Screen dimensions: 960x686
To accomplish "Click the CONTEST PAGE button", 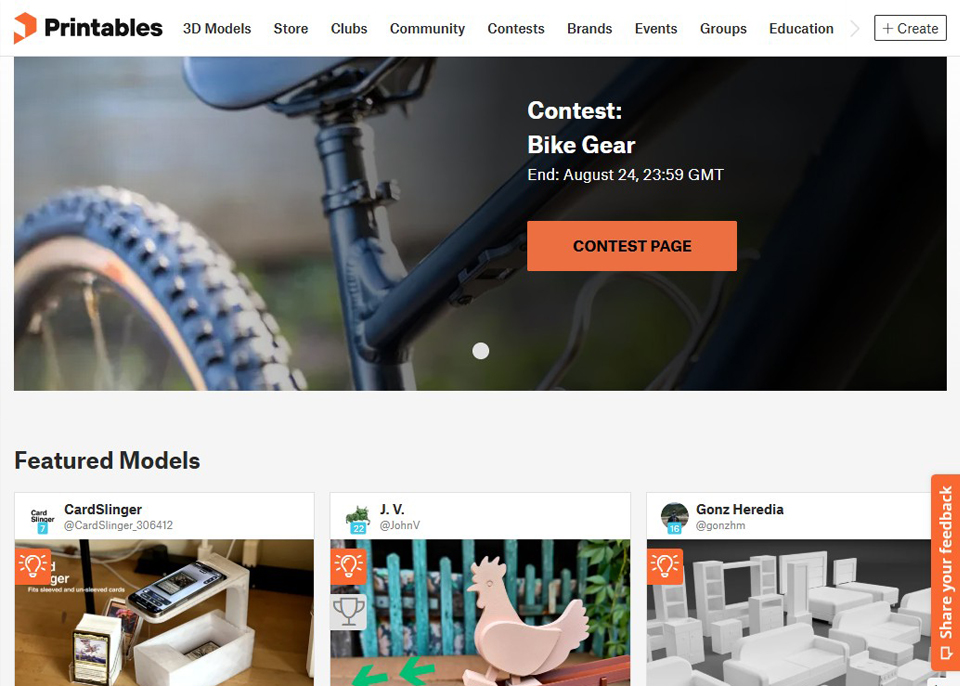I will (632, 246).
